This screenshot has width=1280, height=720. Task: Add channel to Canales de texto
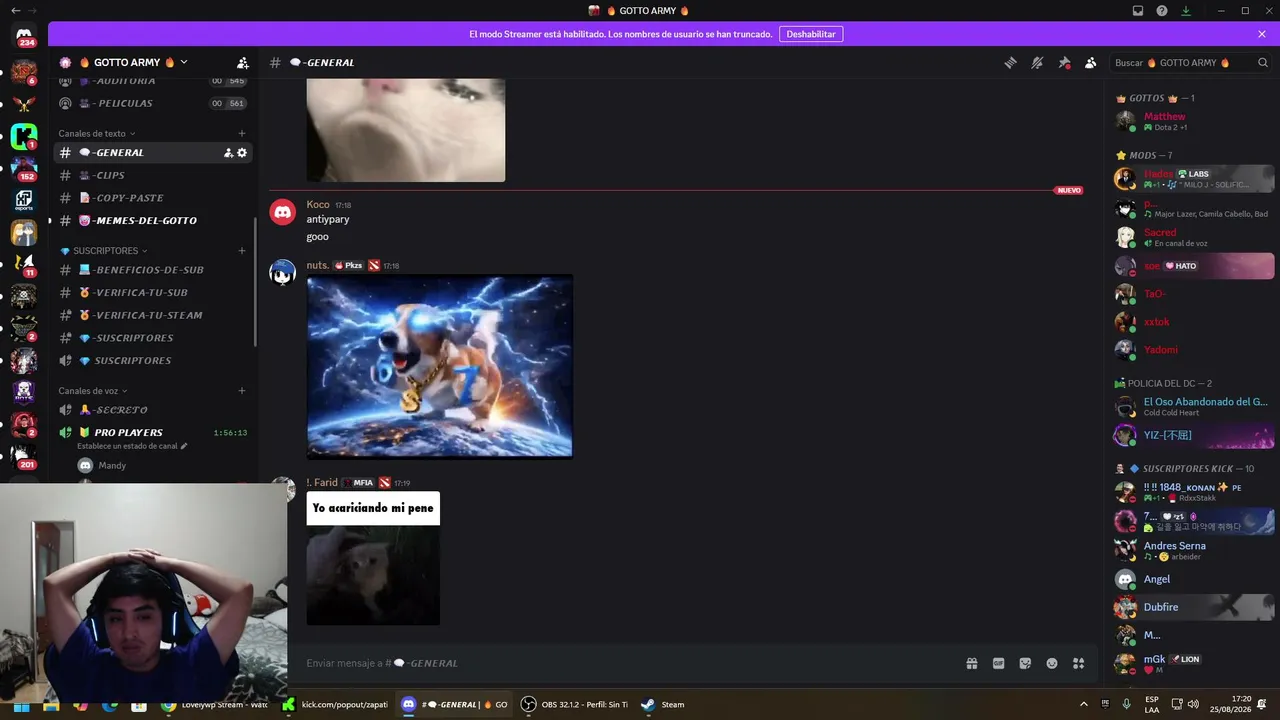242,133
